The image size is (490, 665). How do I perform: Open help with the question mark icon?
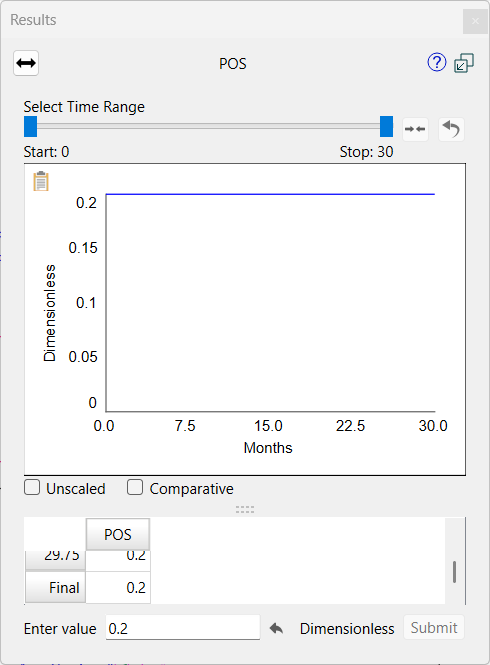pos(437,63)
